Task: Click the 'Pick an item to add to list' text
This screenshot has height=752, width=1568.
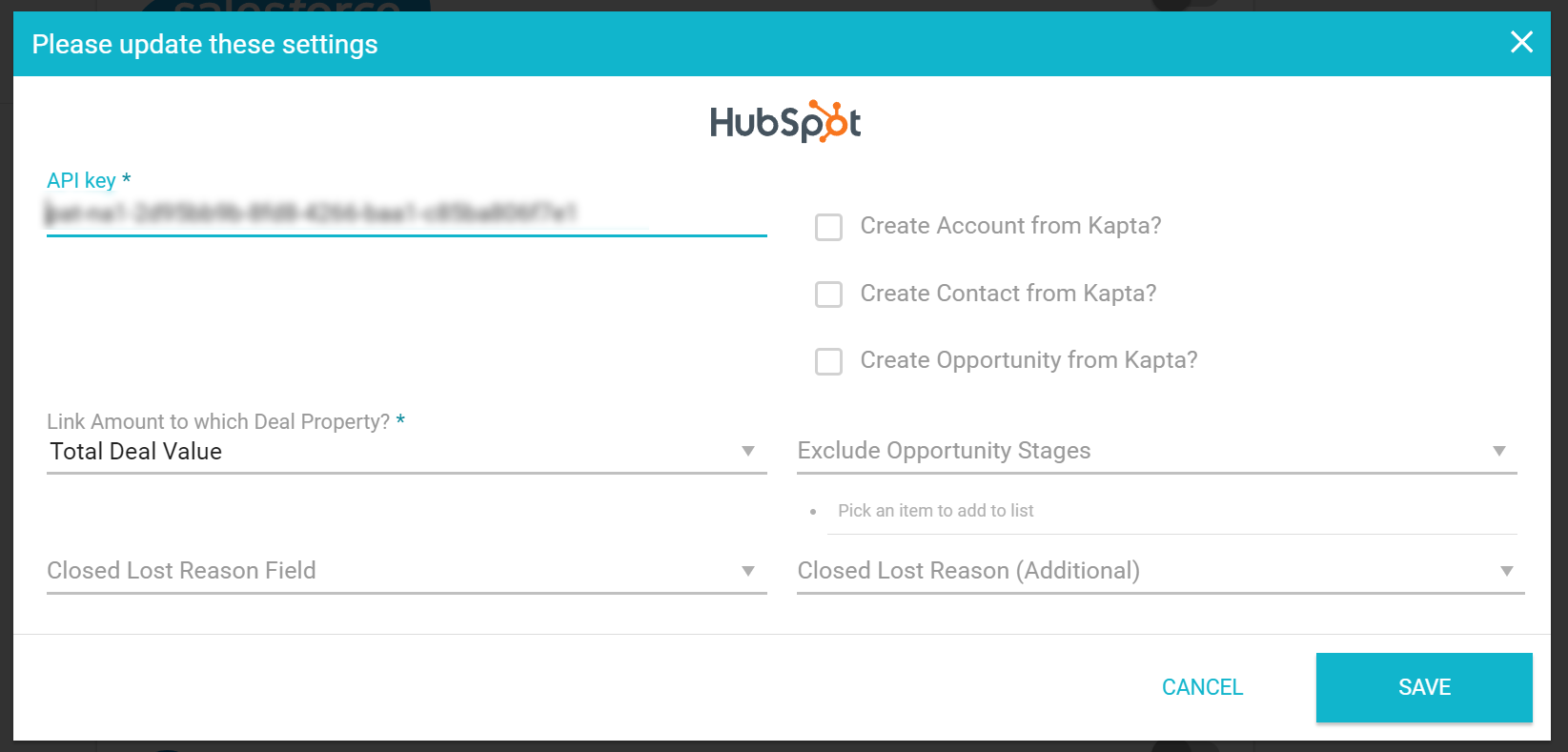Action: 935,511
